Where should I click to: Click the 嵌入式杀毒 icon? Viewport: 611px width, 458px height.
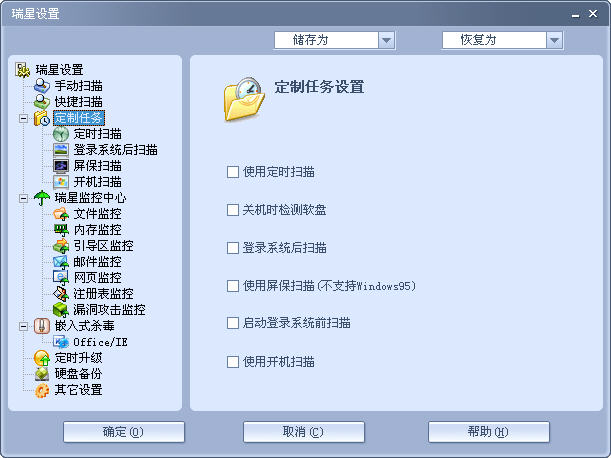pos(42,326)
